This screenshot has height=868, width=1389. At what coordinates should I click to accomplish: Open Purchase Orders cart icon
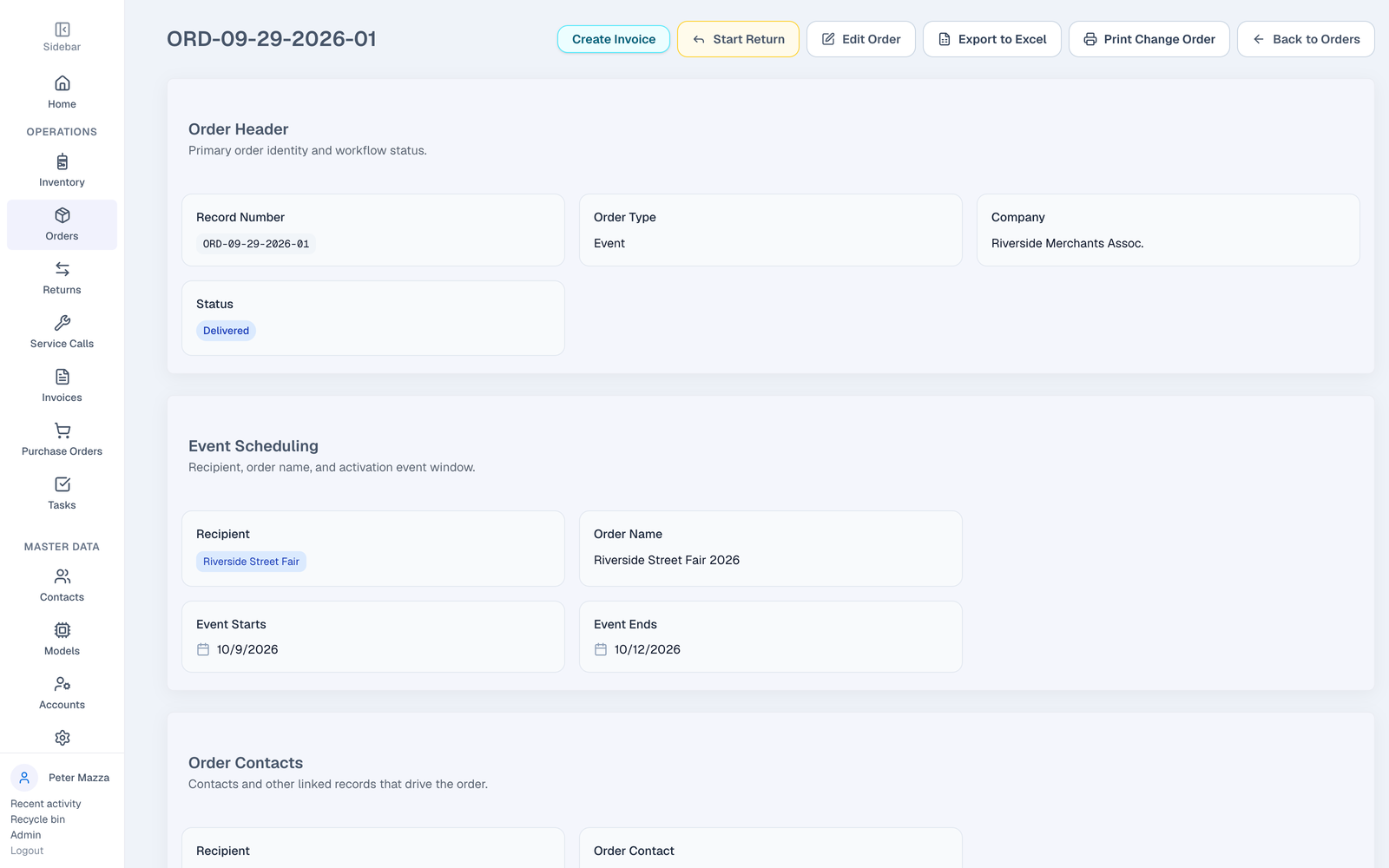click(x=62, y=431)
